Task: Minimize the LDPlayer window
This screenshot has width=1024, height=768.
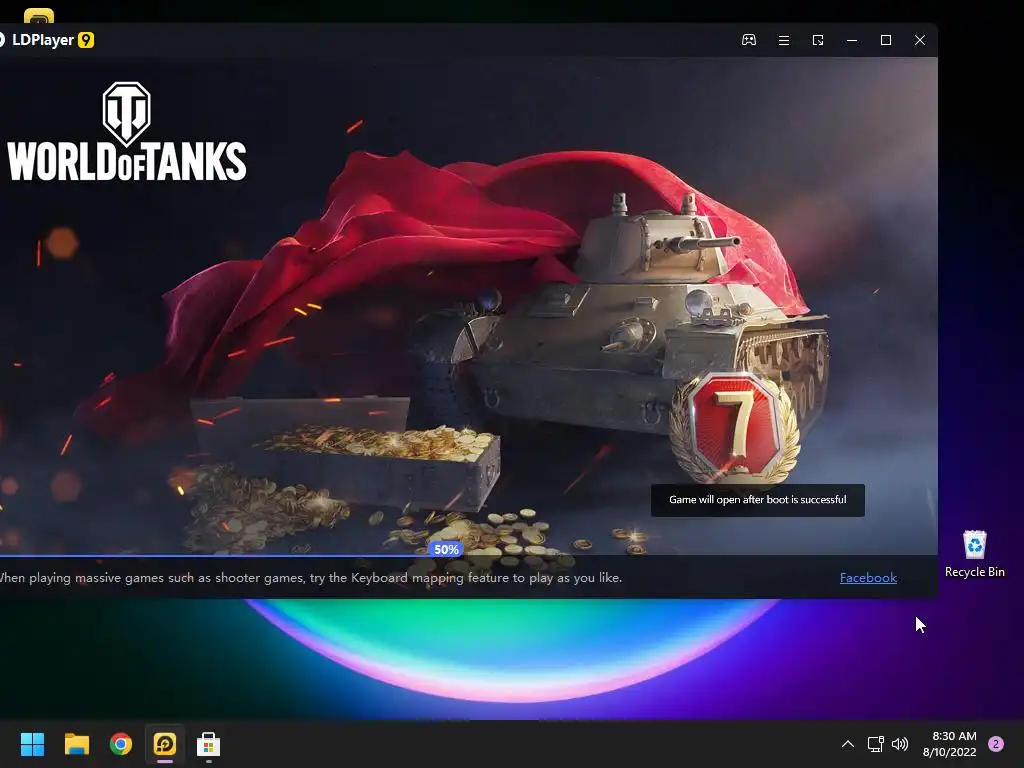Action: [852, 40]
